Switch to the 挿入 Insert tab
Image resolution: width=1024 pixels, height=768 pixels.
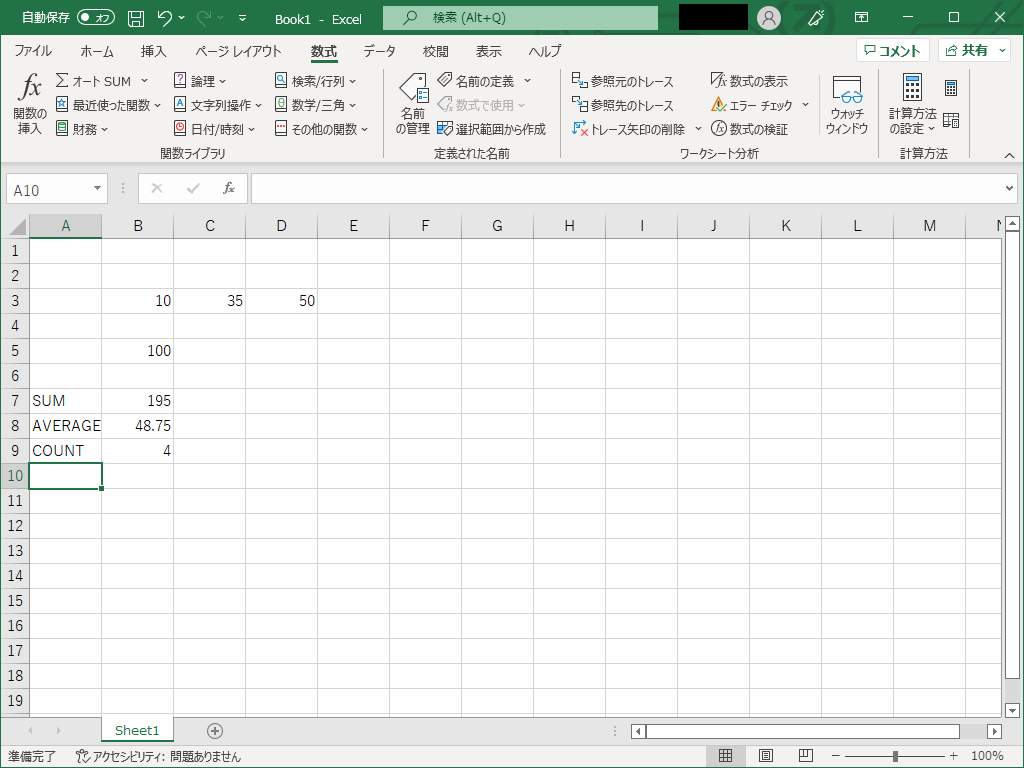pos(153,51)
